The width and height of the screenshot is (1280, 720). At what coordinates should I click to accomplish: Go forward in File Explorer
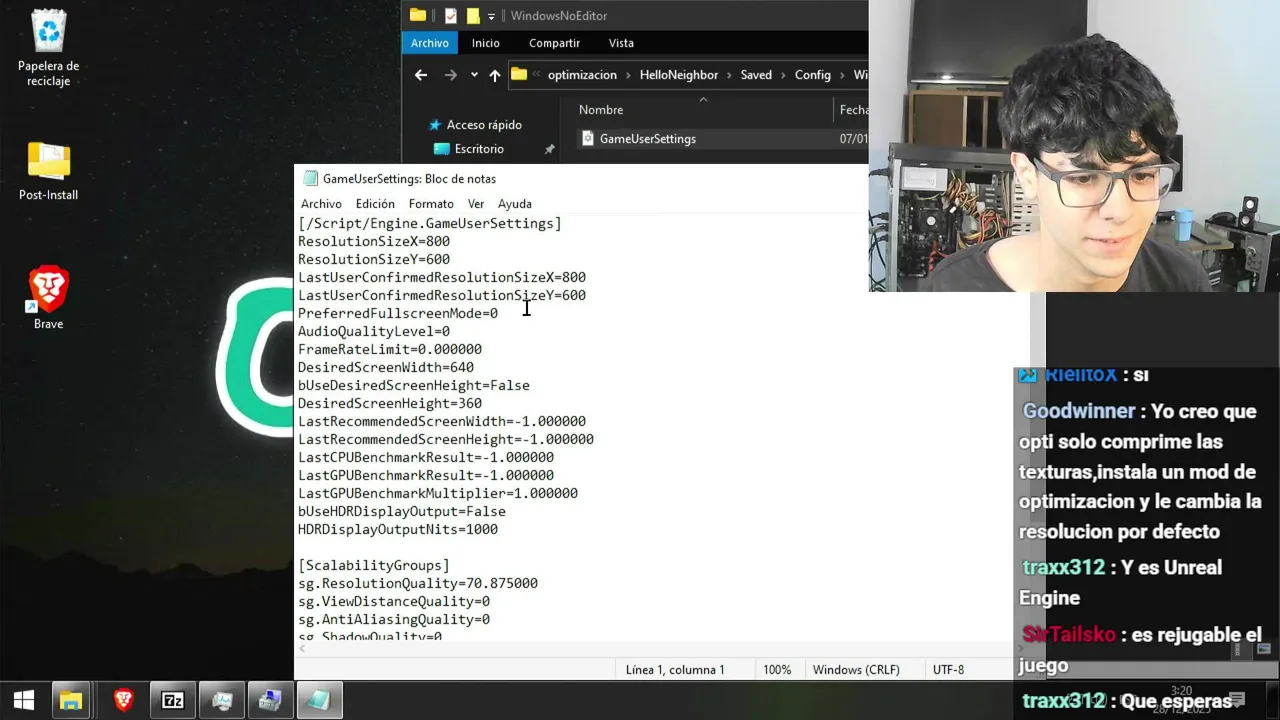coord(451,75)
